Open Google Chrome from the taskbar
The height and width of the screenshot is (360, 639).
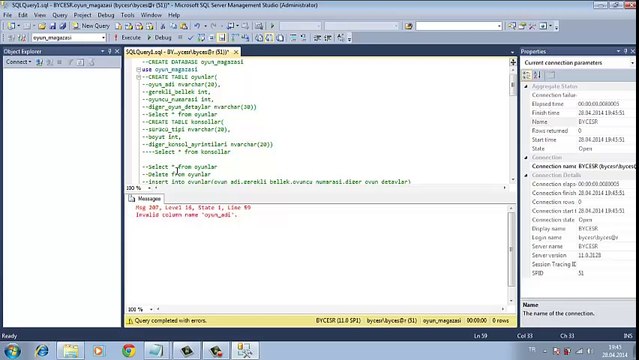pos(129,351)
